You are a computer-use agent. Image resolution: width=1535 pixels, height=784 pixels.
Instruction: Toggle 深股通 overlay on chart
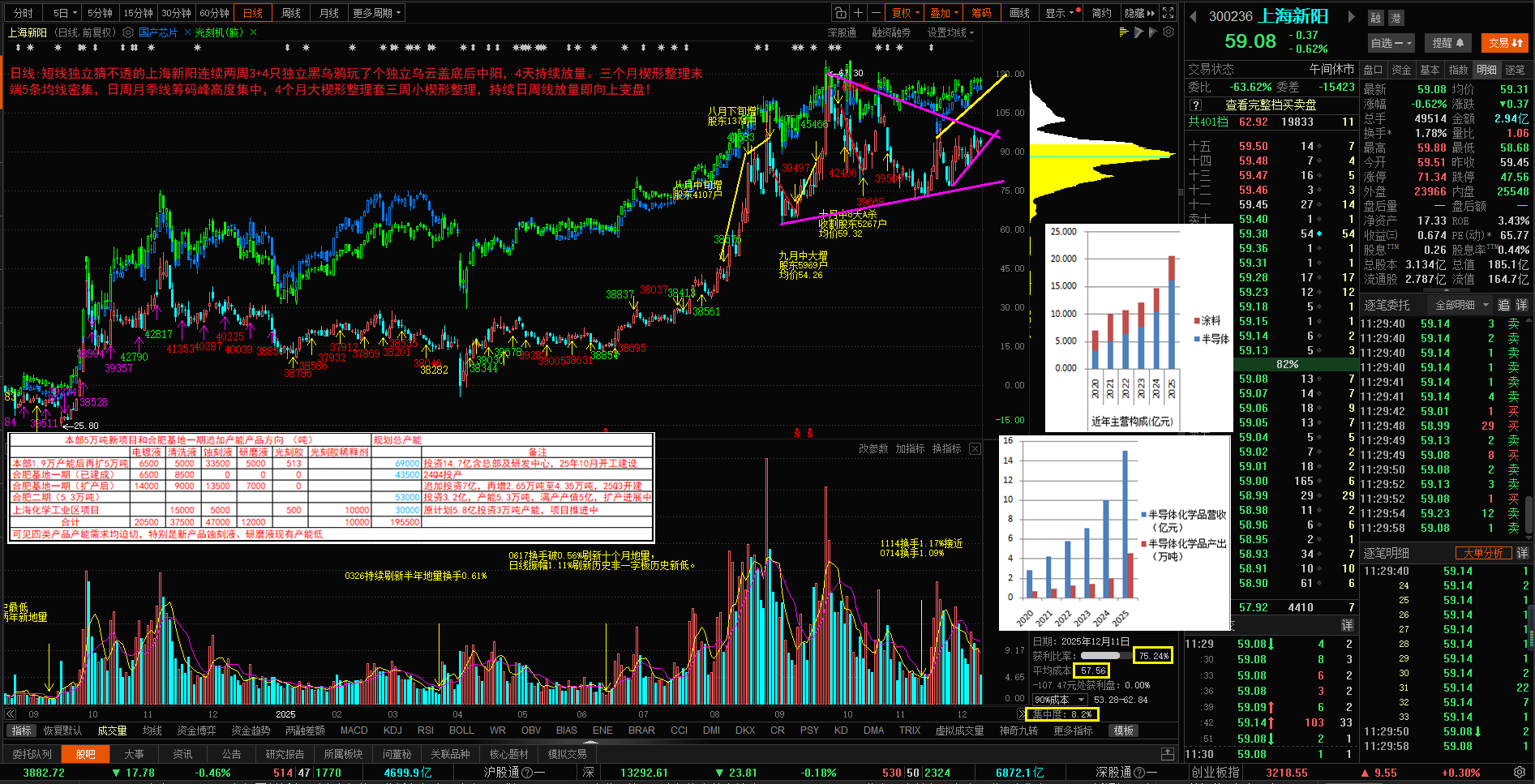click(x=842, y=32)
